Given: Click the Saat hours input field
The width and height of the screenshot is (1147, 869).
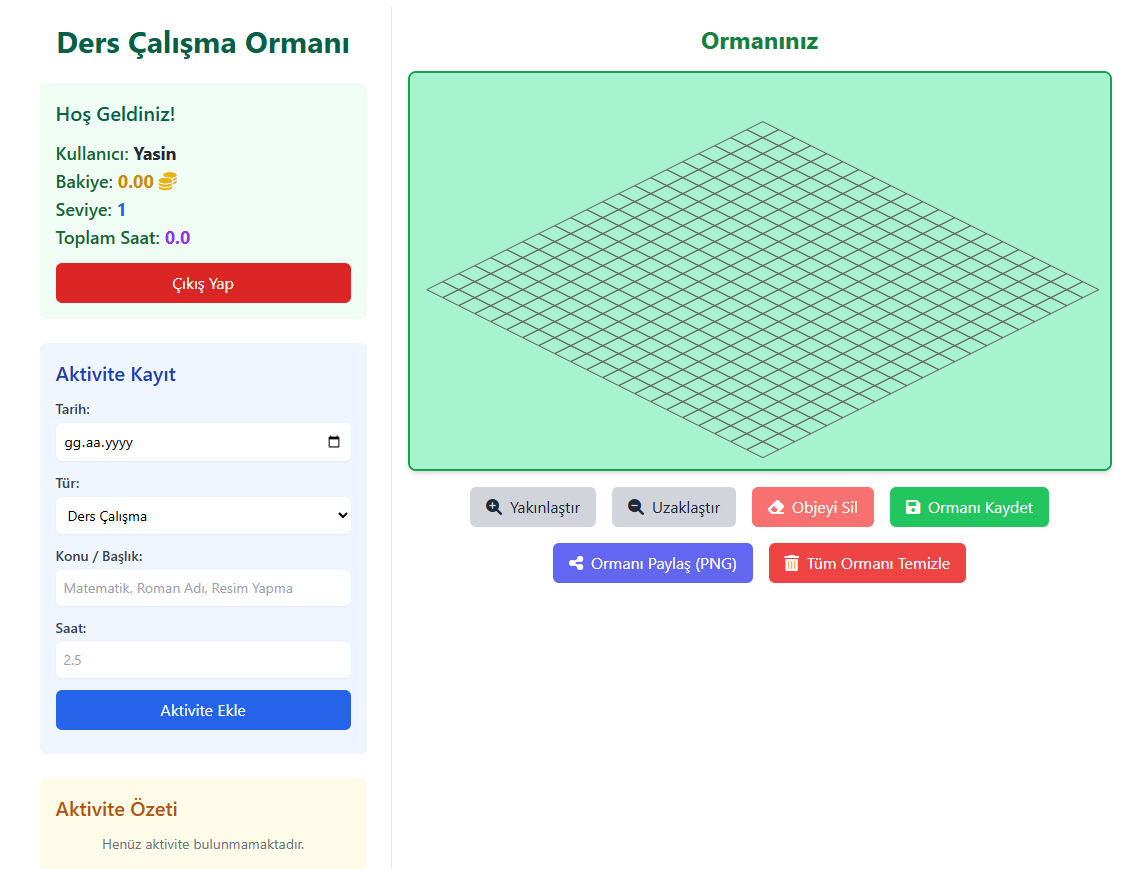Looking at the screenshot, I should point(203,660).
